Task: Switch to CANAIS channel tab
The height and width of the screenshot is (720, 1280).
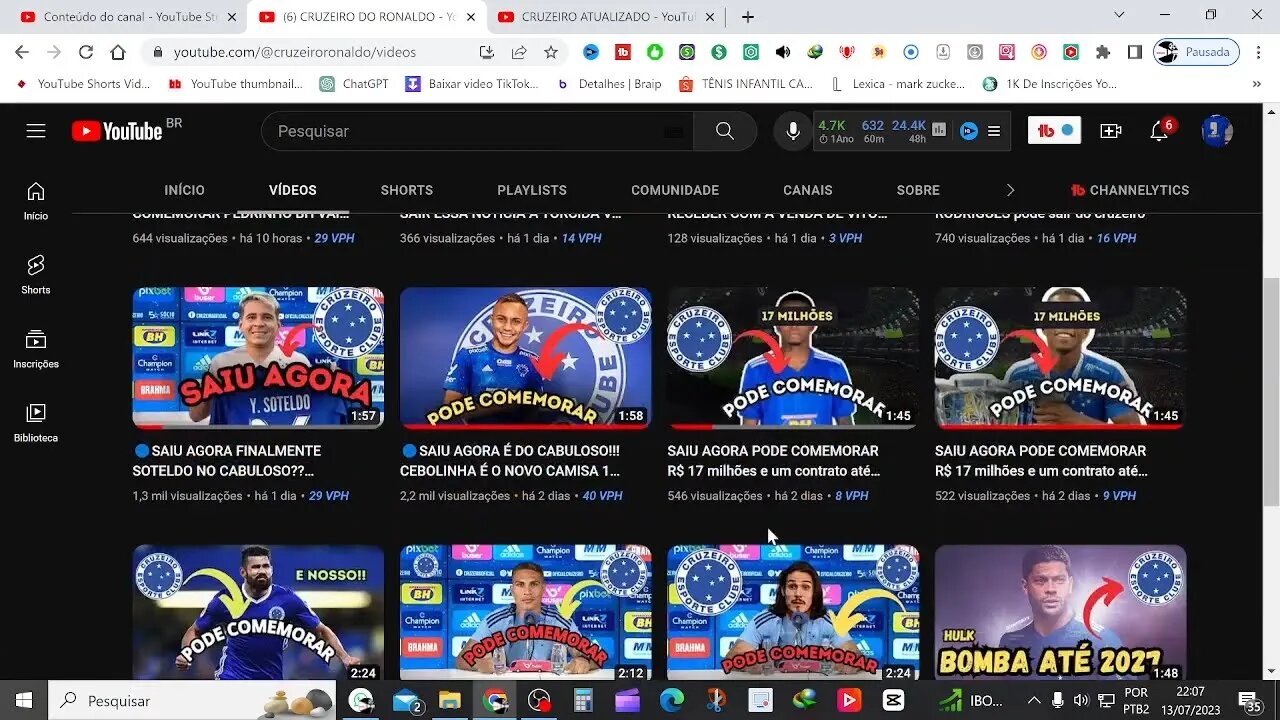Action: coord(808,190)
